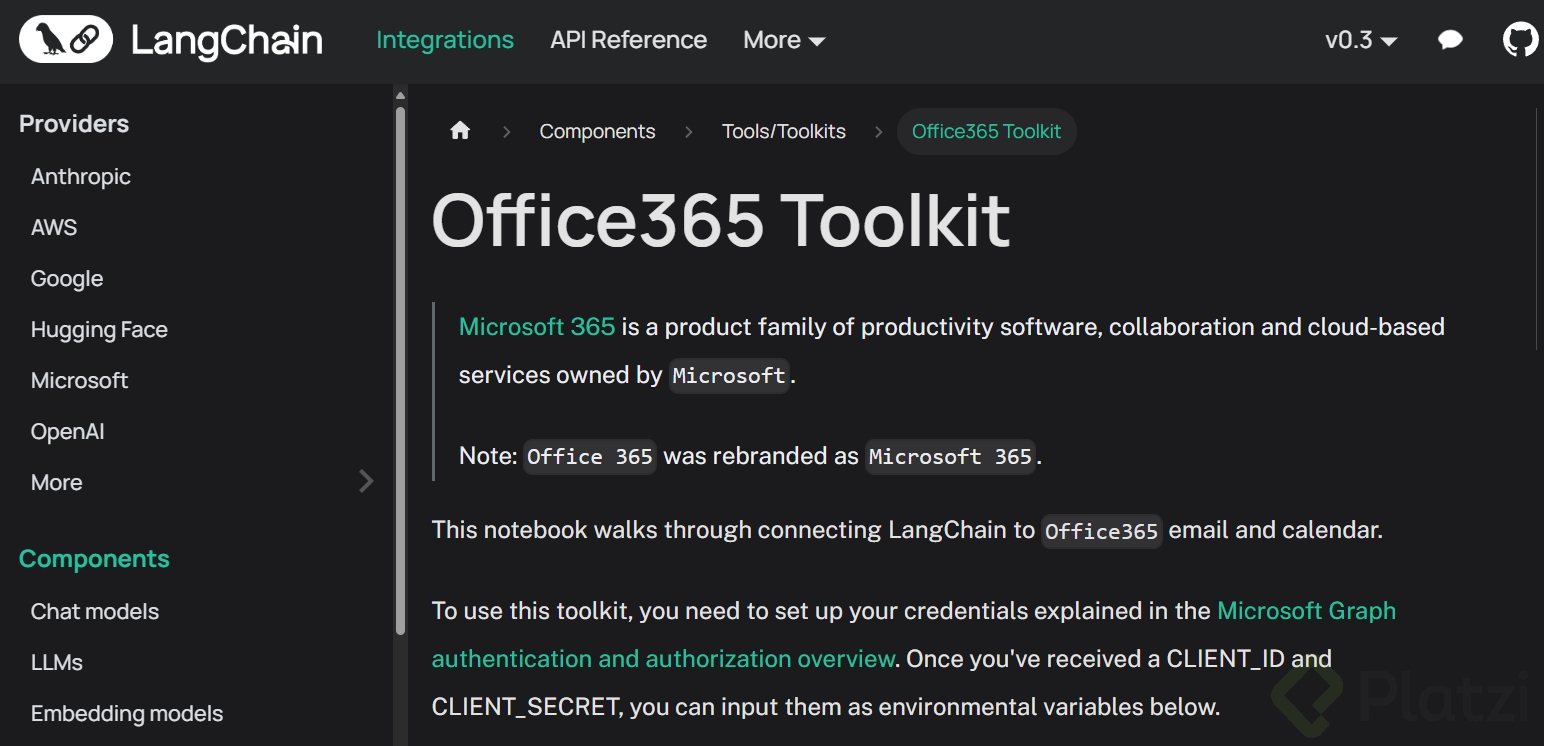
Task: Follow the Microsoft 365 link
Action: [537, 327]
